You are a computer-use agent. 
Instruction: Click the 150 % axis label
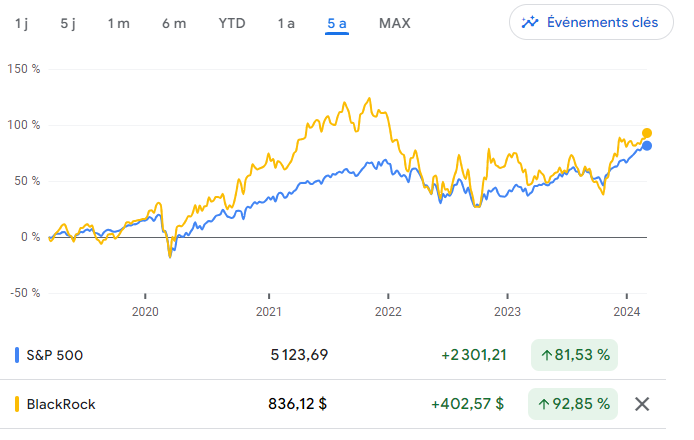[23, 69]
